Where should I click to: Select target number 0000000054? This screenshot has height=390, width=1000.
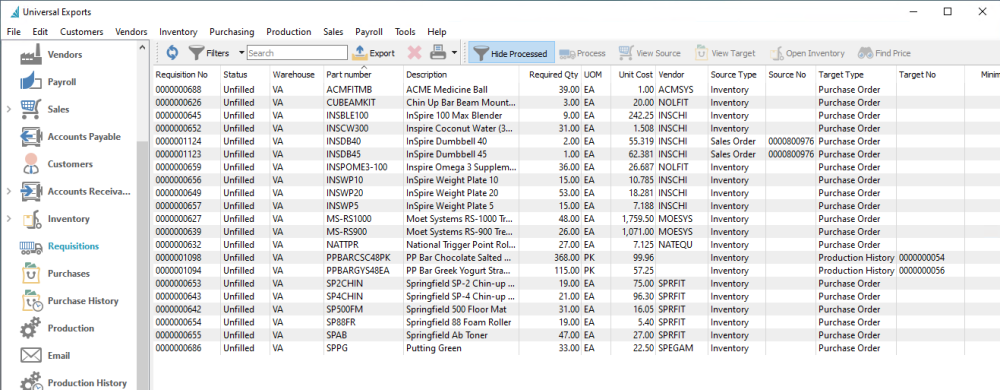(922, 257)
